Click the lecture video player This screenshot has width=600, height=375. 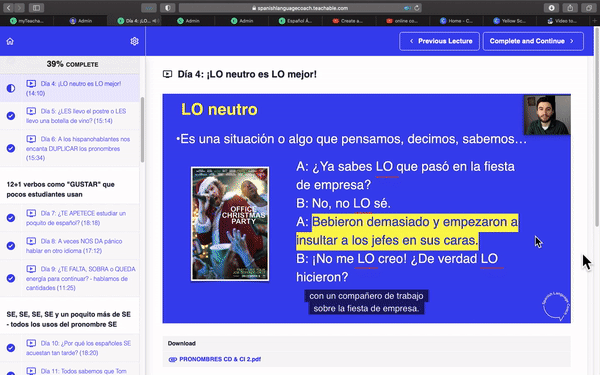(x=367, y=209)
